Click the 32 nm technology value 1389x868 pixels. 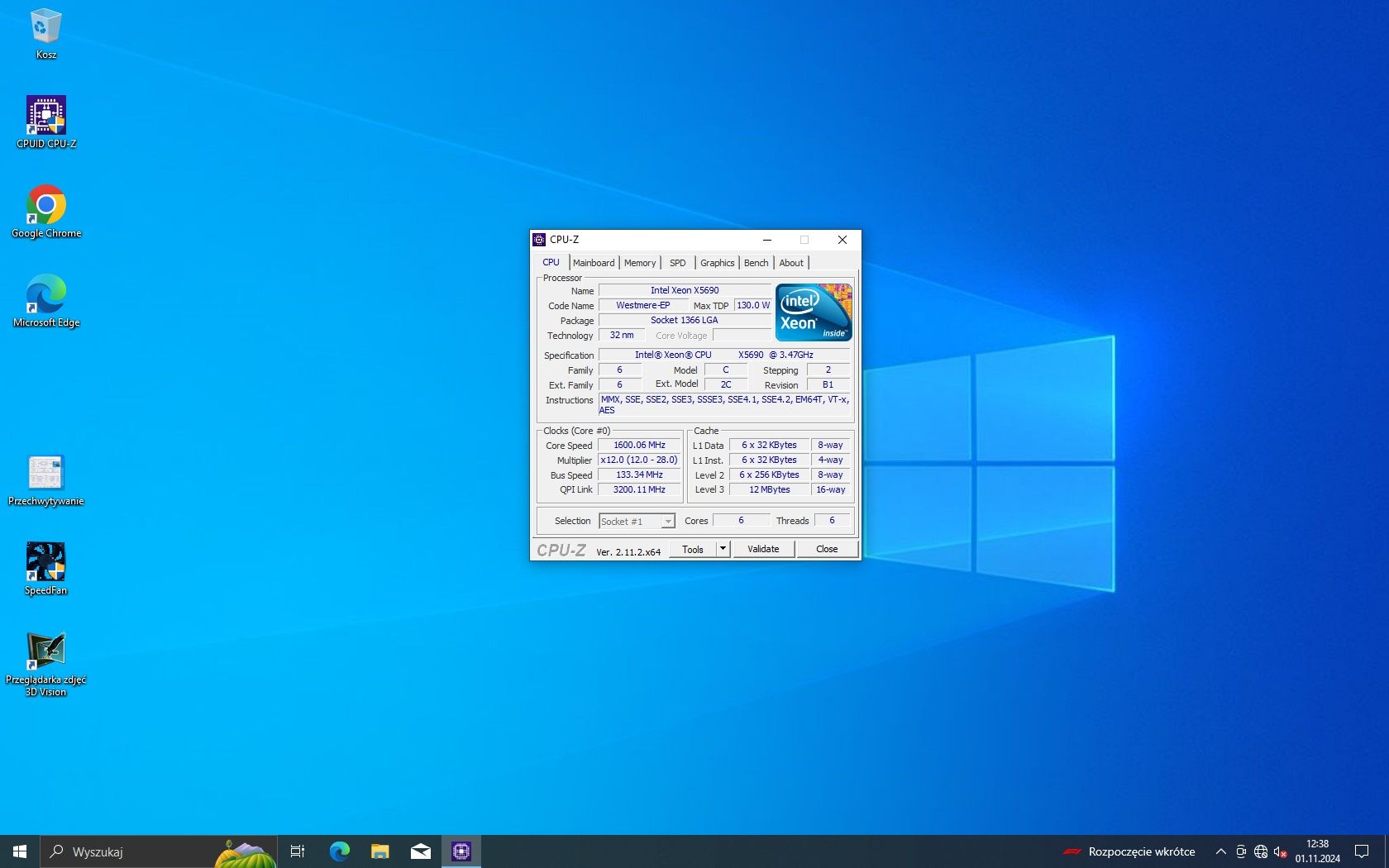tap(622, 335)
